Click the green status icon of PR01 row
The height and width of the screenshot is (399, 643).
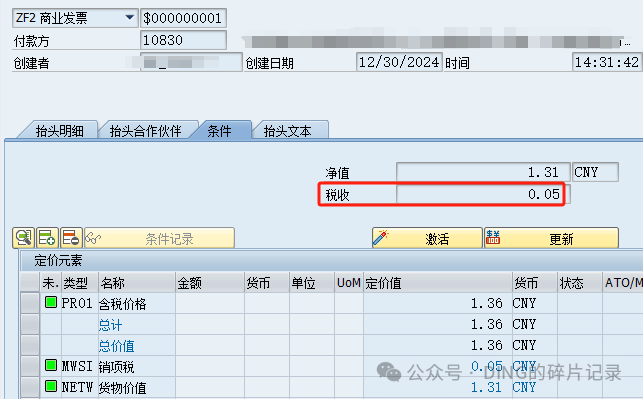coord(51,303)
